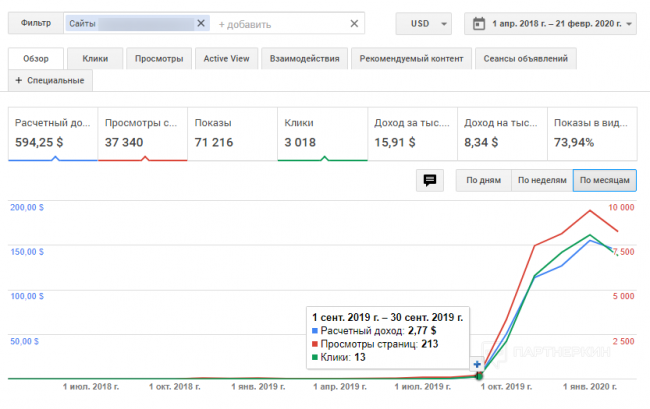650x409 pixels.
Task: Switch to the Клики tab
Action: [96, 59]
